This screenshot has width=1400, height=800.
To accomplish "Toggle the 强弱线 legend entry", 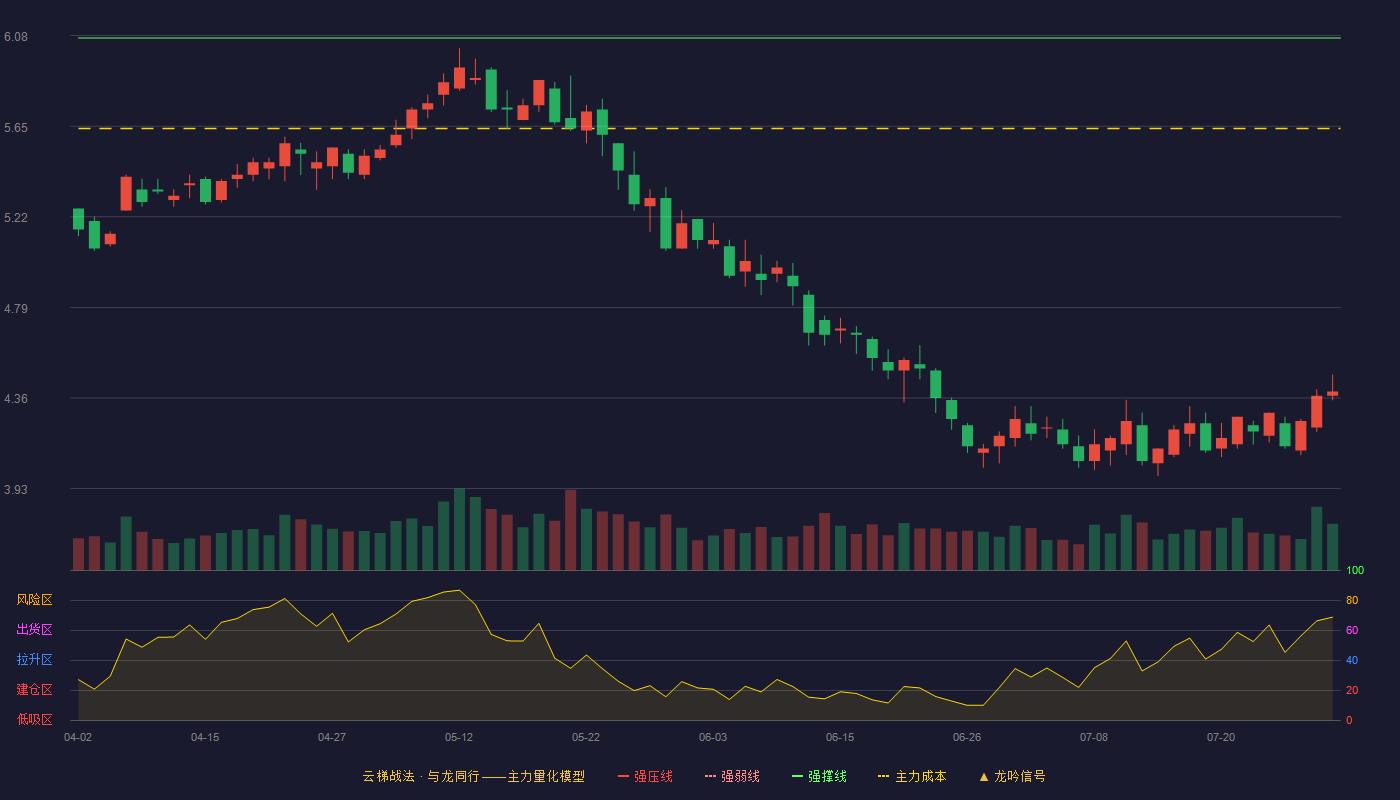I will pyautogui.click(x=732, y=776).
